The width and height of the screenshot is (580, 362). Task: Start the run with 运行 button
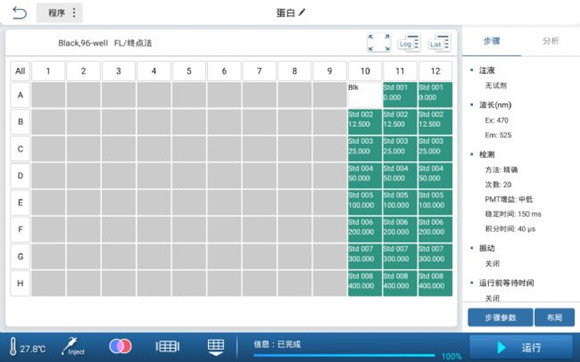[x=521, y=348]
